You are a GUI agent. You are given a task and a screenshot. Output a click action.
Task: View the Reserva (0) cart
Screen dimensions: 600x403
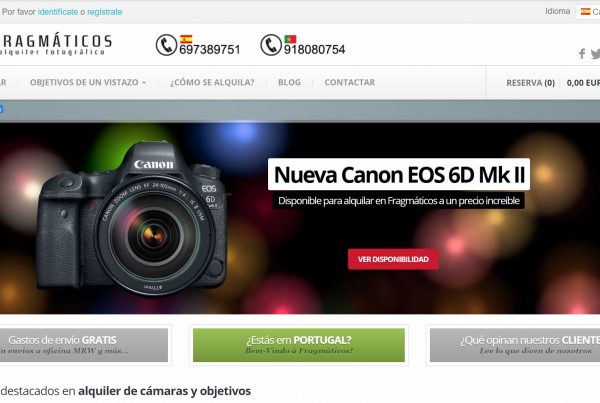(x=531, y=83)
